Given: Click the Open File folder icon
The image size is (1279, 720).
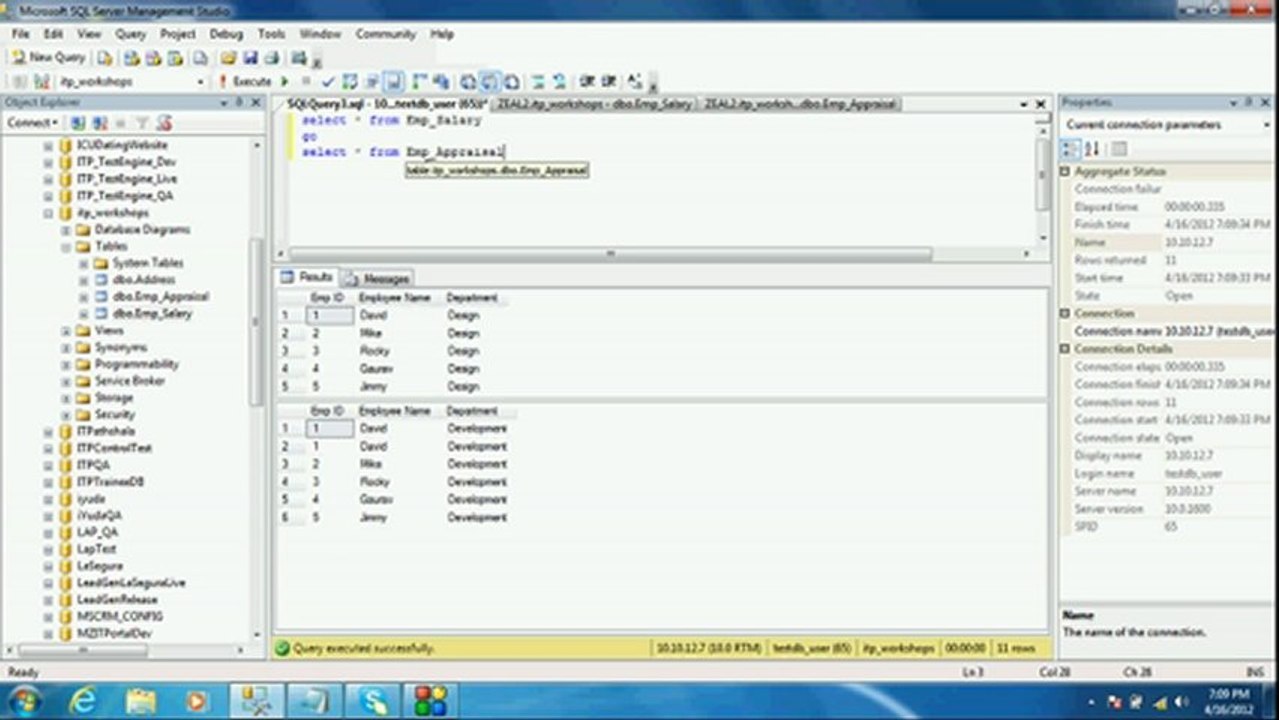Looking at the screenshot, I should click(229, 58).
